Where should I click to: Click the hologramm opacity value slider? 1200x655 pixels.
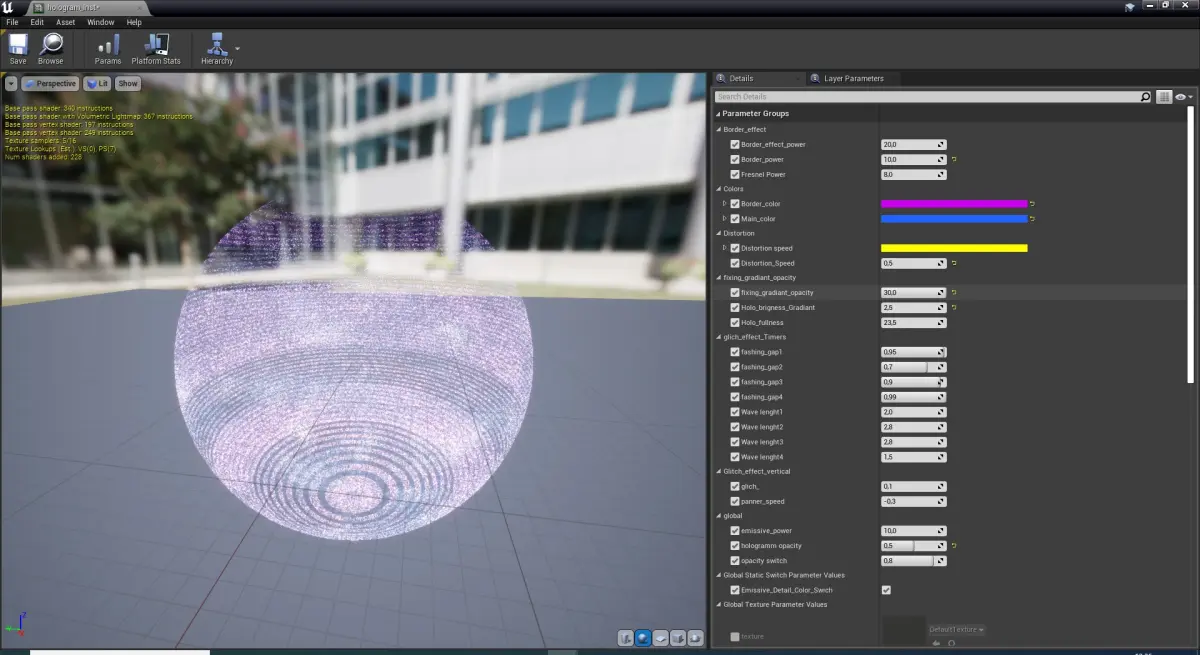point(913,545)
